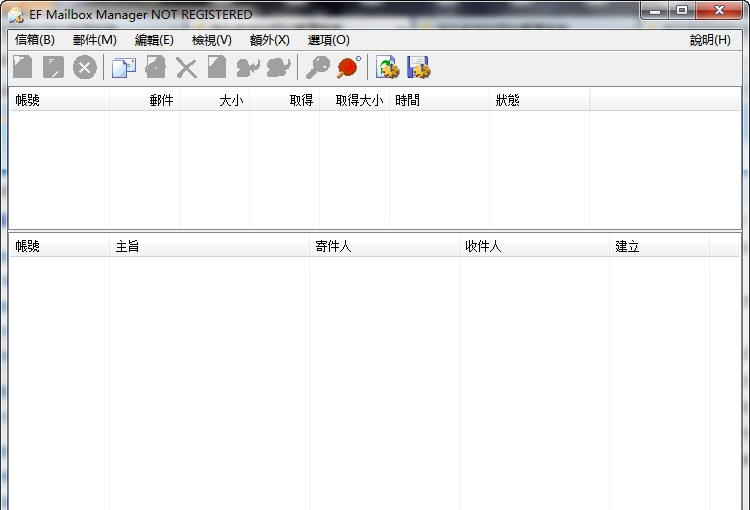Open the 編輯(E) menu
750x510 pixels.
[x=154, y=40]
